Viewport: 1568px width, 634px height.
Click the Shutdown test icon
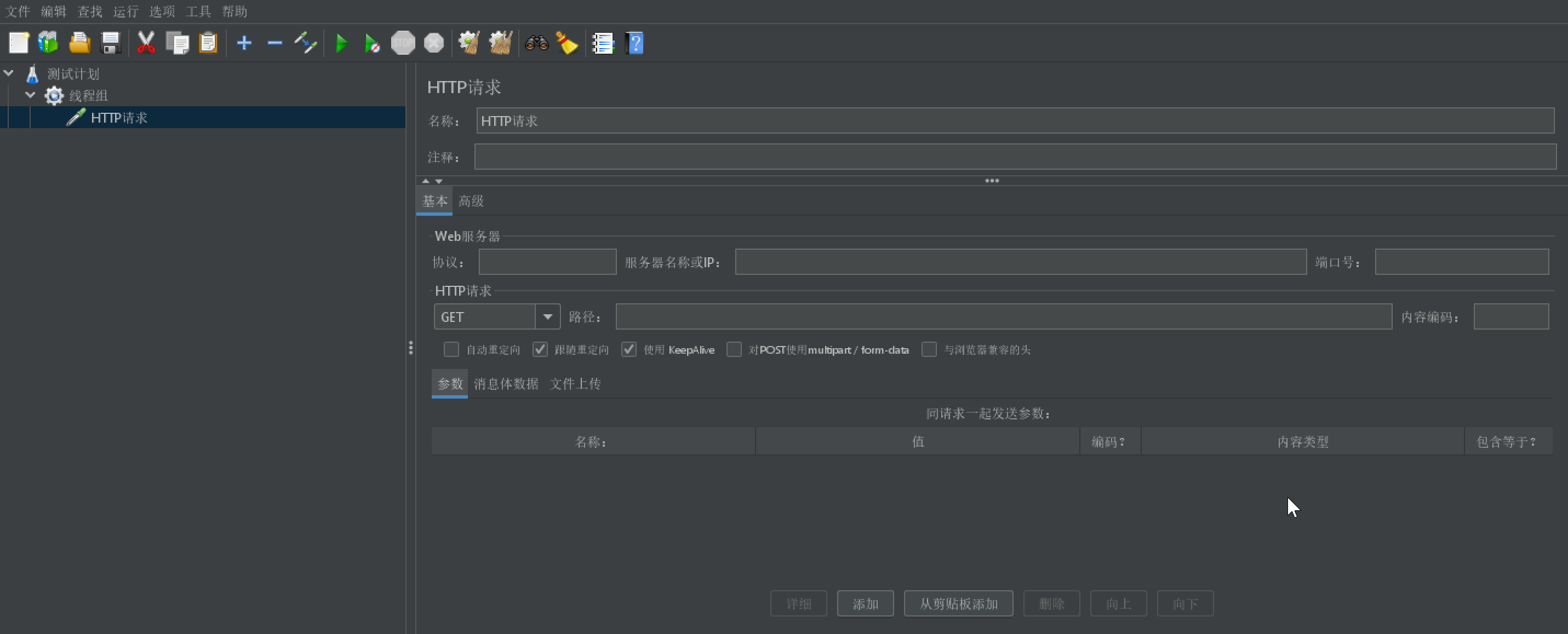[x=434, y=43]
